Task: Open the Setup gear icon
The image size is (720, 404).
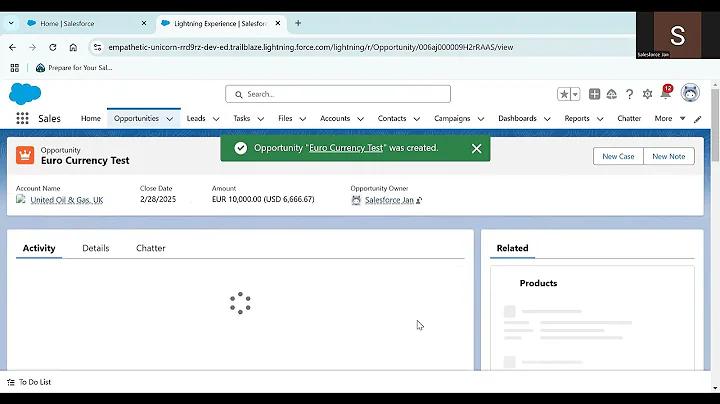Action: pyautogui.click(x=647, y=94)
